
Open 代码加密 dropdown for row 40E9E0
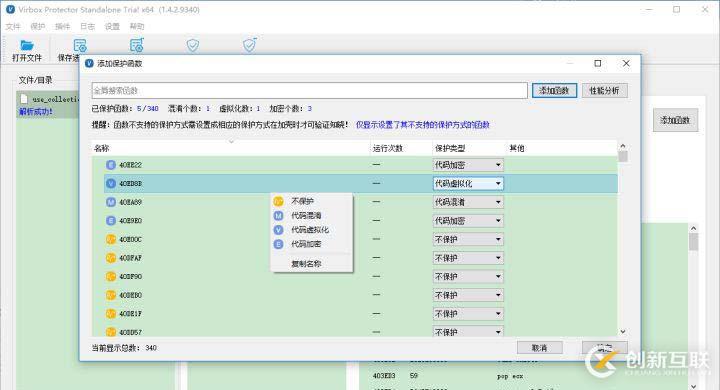pos(468,220)
